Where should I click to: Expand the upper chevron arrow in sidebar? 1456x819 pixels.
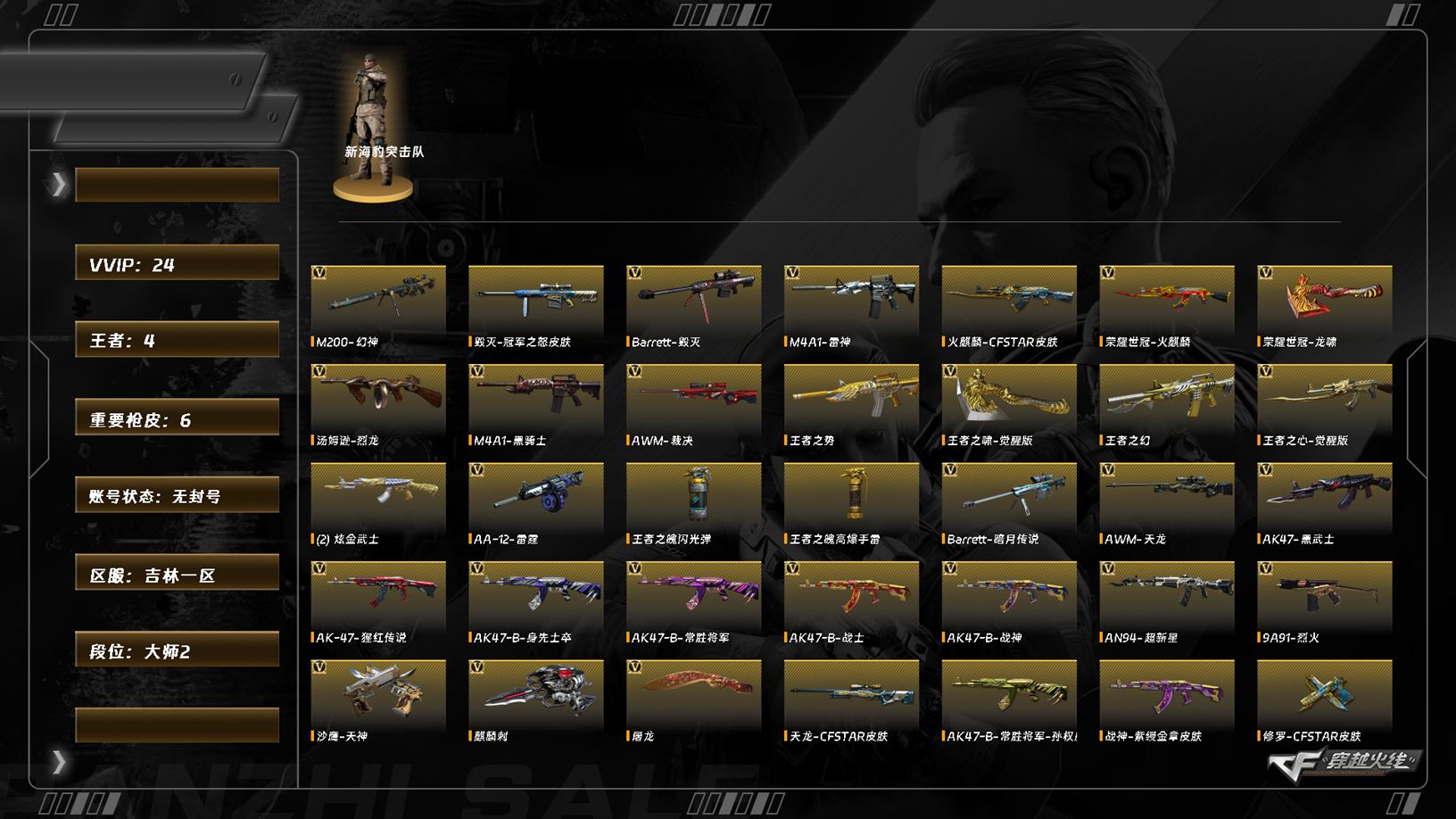click(x=59, y=185)
